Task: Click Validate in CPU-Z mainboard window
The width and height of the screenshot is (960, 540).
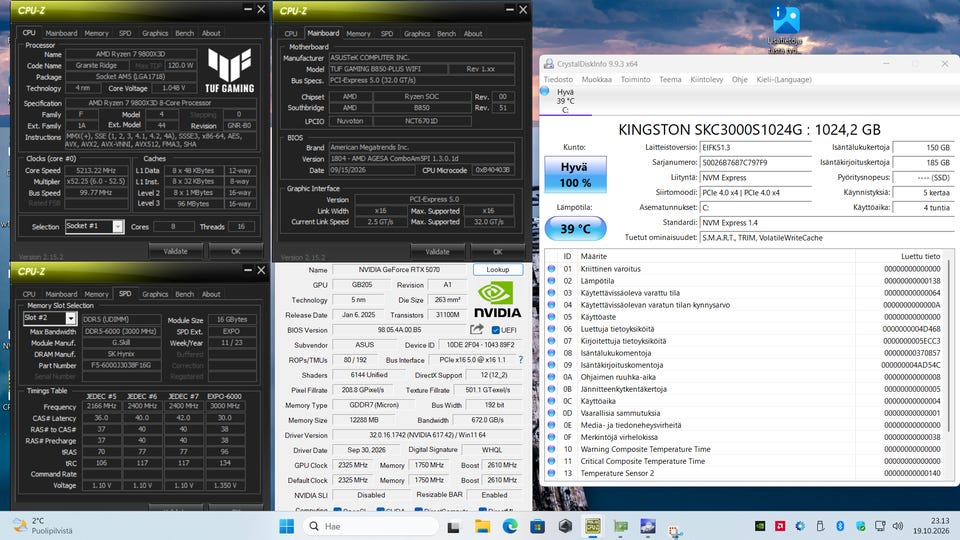Action: [437, 252]
